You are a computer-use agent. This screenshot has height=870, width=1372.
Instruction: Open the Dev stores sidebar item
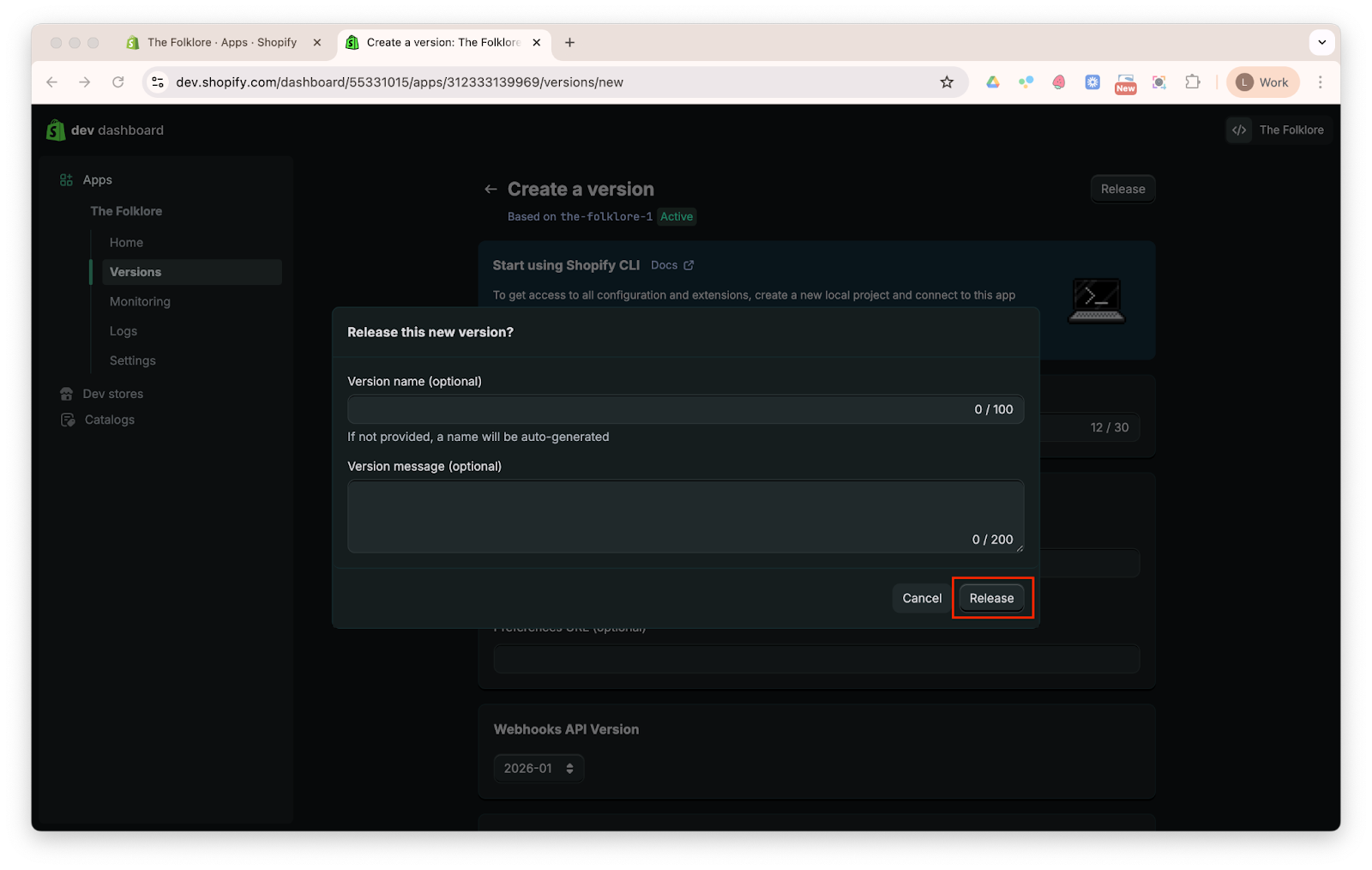point(112,394)
